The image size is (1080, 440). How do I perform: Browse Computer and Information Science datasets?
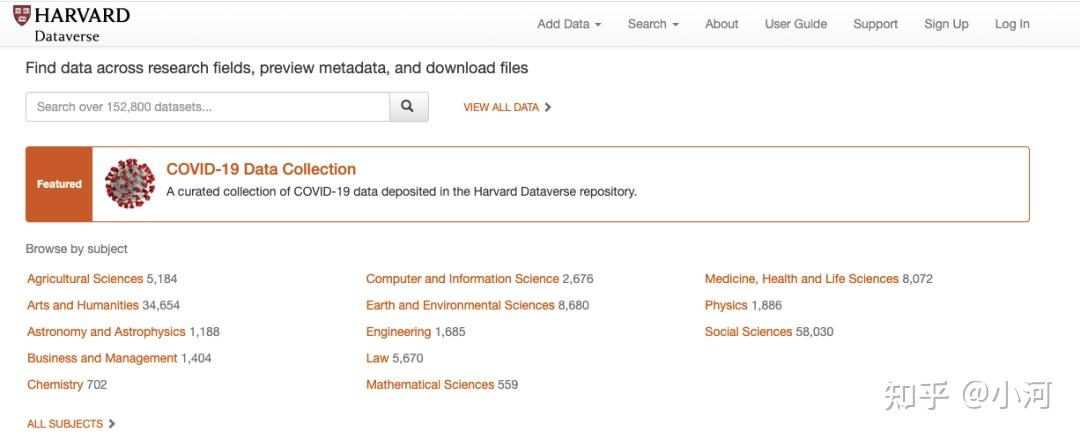pos(462,279)
